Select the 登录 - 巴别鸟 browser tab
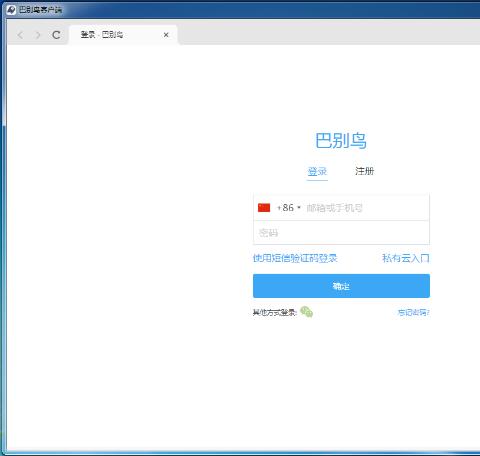Viewport: 480px width, 456px height. (123, 35)
